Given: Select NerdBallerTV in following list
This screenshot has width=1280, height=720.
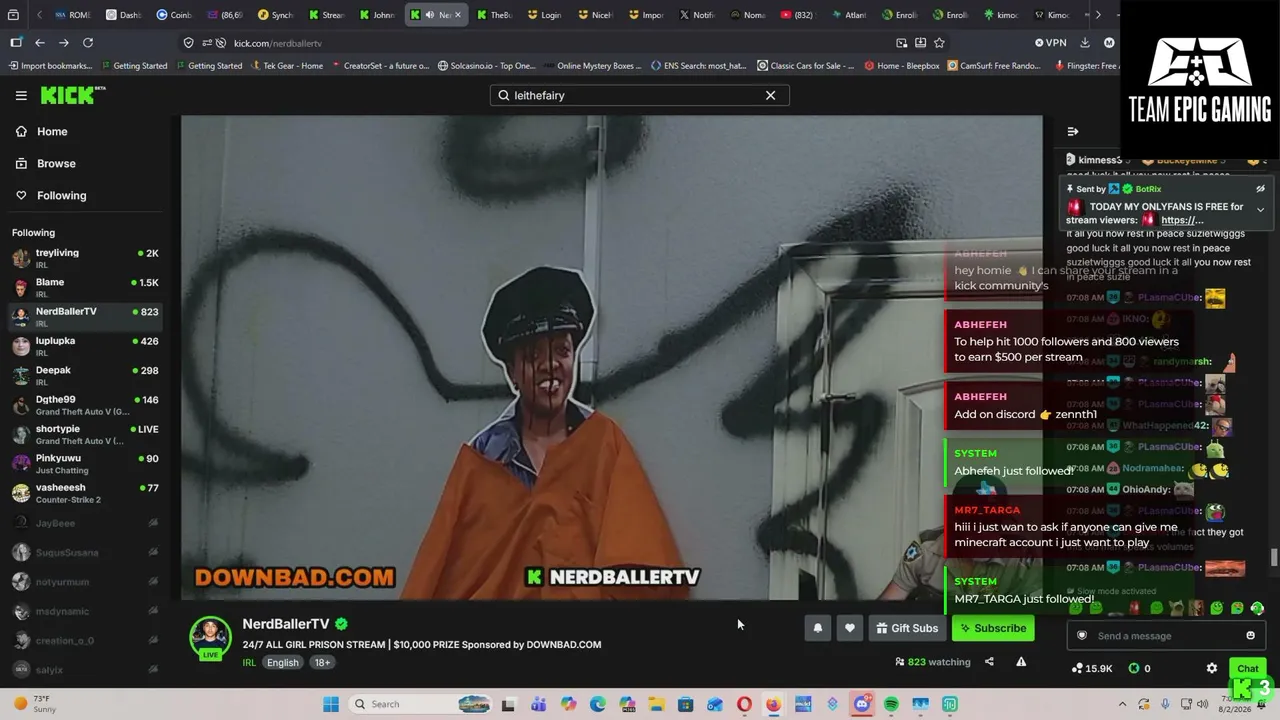Looking at the screenshot, I should [x=86, y=316].
